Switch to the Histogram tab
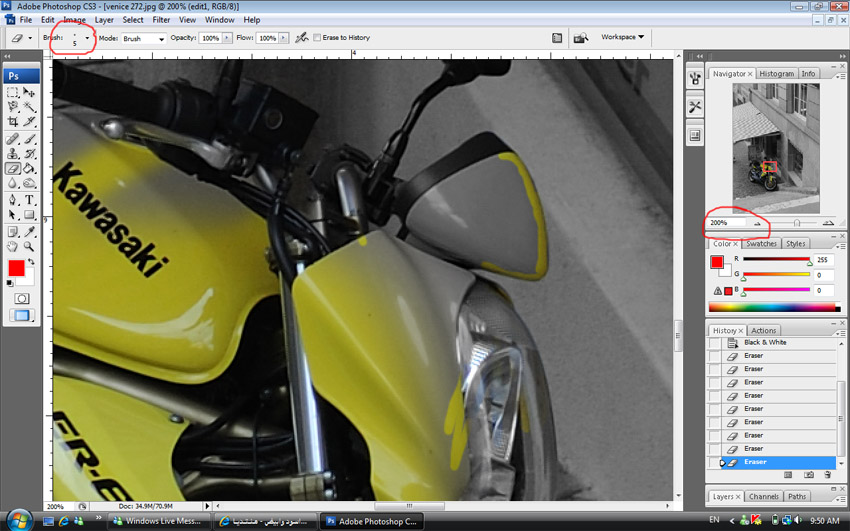Screen dimensions: 850x531 [776, 74]
